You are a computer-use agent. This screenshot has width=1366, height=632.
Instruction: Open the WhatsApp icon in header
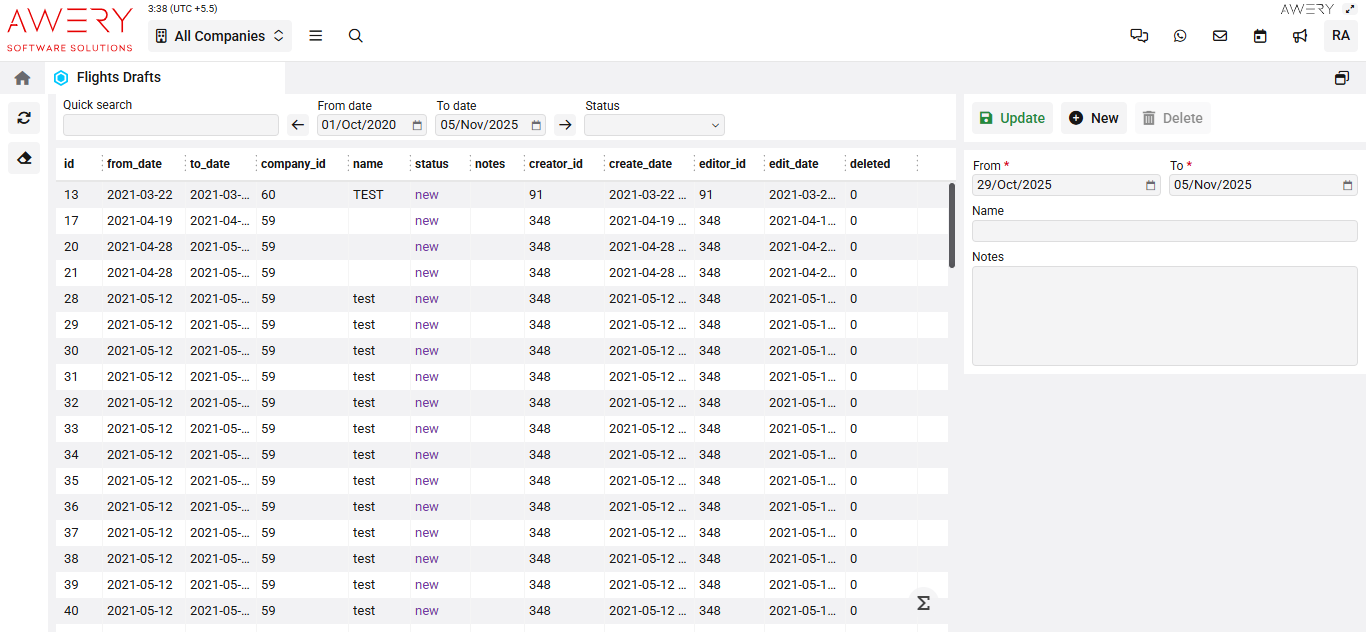tap(1180, 36)
